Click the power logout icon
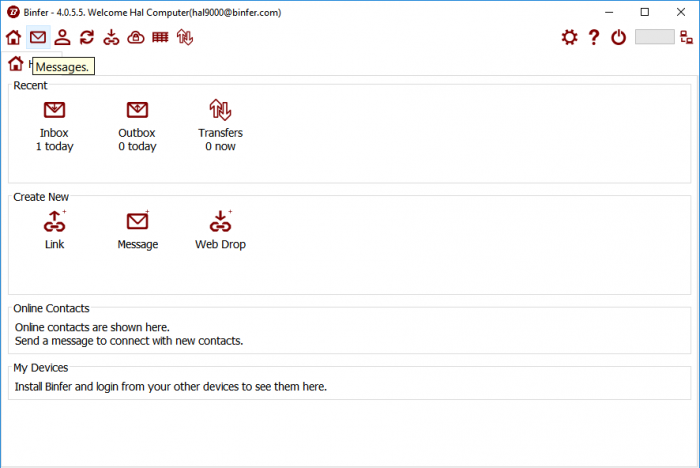 (x=618, y=38)
